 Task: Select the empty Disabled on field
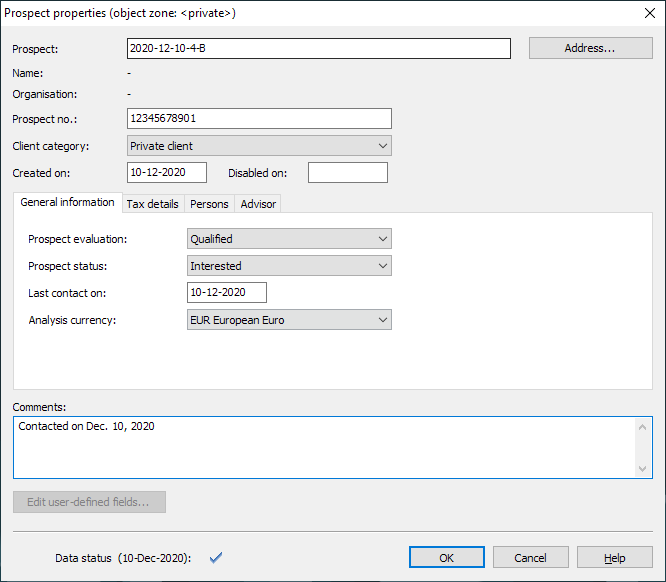tap(347, 173)
